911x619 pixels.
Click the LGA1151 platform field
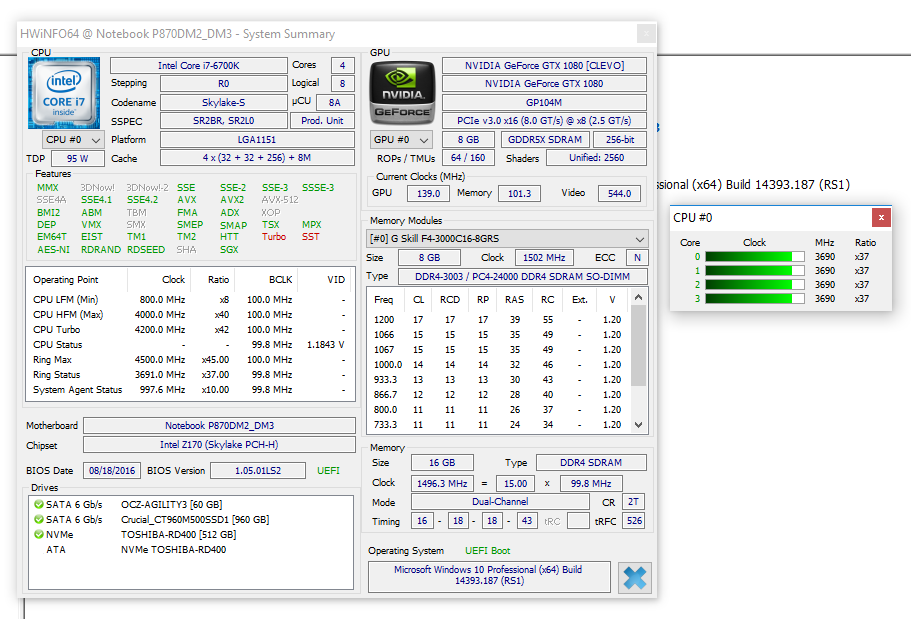pos(257,139)
